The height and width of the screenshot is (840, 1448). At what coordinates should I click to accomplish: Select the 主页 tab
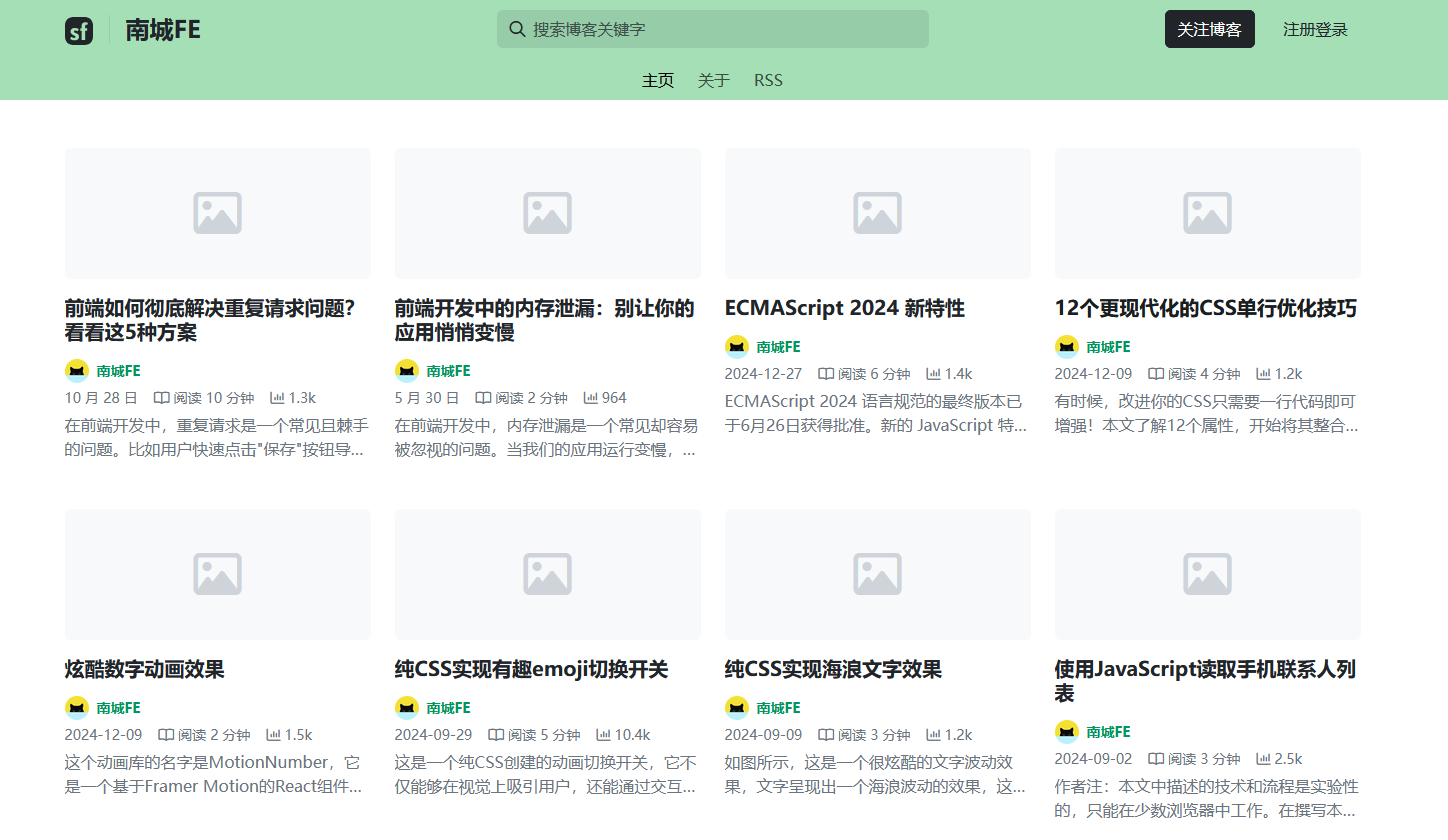click(x=658, y=80)
